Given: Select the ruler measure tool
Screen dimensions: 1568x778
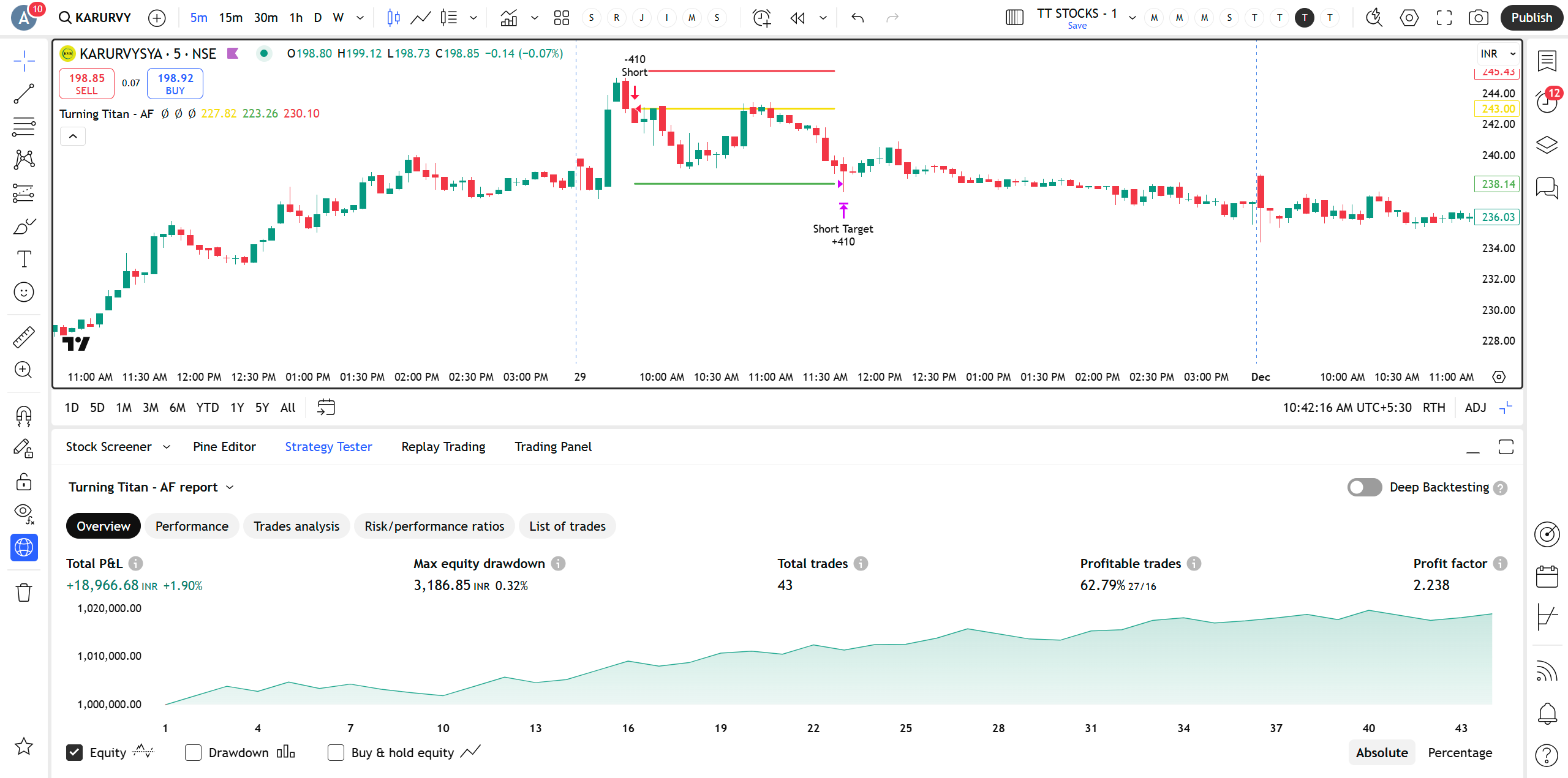Looking at the screenshot, I should [x=24, y=337].
